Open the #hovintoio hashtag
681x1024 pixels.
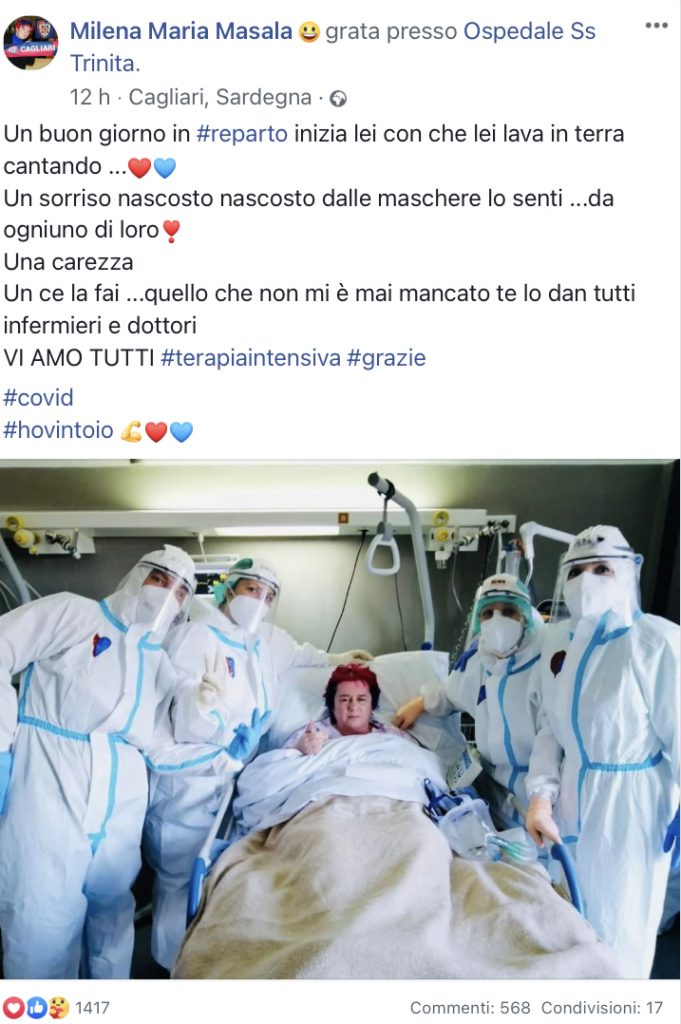tap(58, 430)
